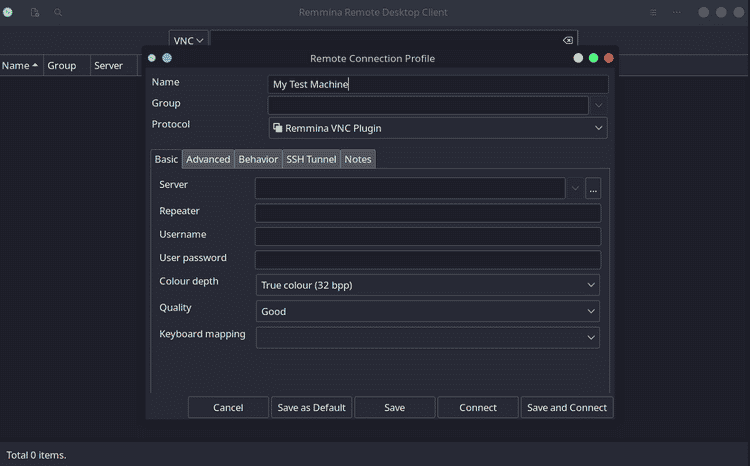The height and width of the screenshot is (466, 750).
Task: Open the Colour depth dropdown
Action: [428, 285]
